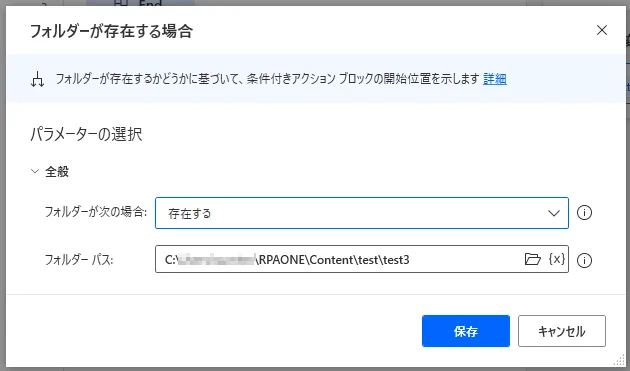
Task: Click the conditional branch icon in banner
Action: [x=37, y=79]
